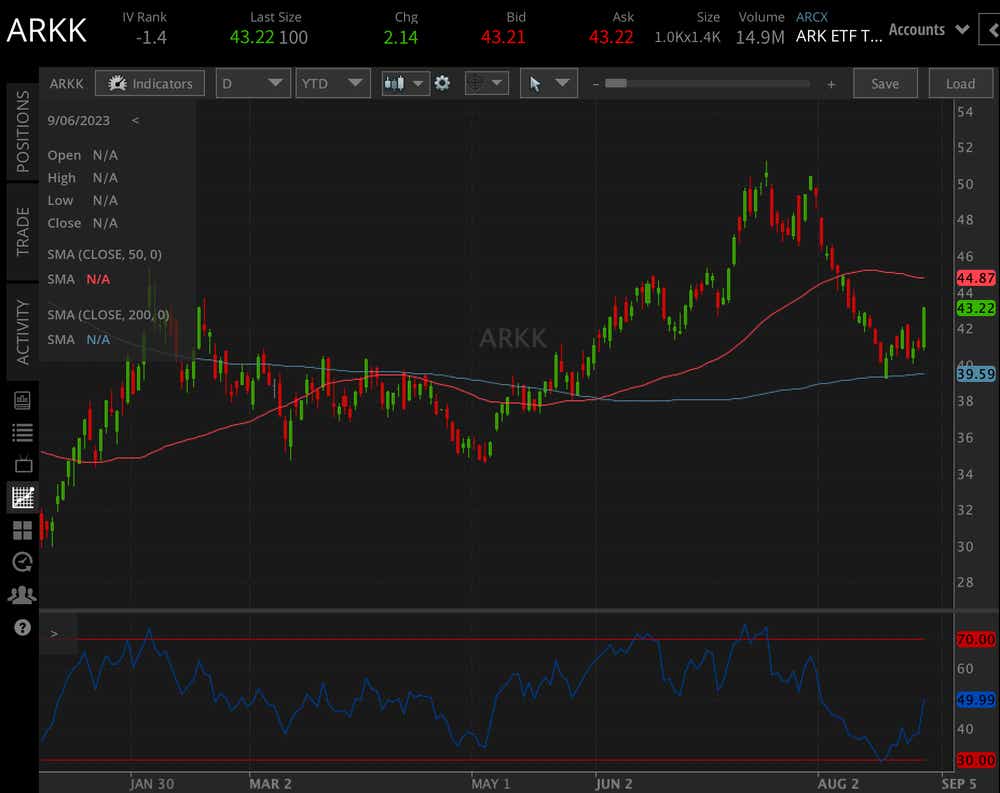Open the D timeframe dropdown
The width and height of the screenshot is (1000, 793).
(x=253, y=84)
